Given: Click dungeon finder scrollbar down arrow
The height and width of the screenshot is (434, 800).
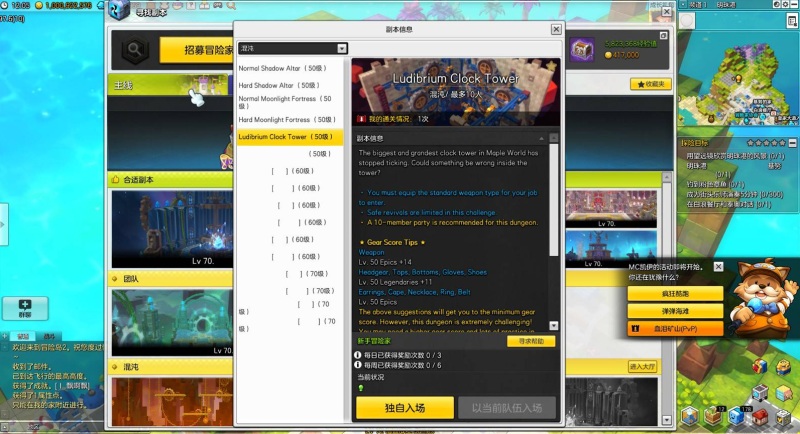Looking at the screenshot, I should [666, 420].
